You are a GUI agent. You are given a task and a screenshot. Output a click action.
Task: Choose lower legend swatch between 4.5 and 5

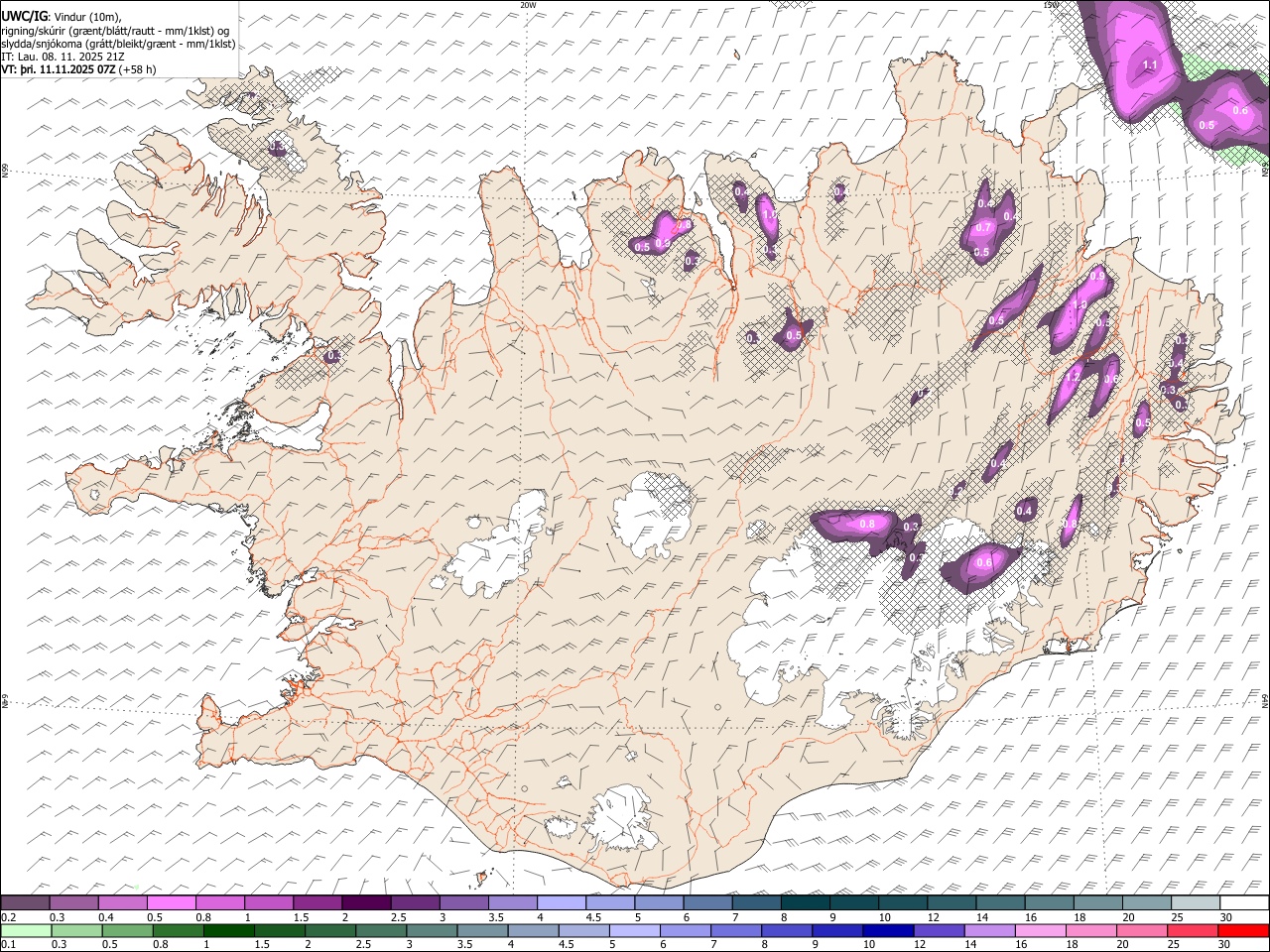tap(582, 930)
